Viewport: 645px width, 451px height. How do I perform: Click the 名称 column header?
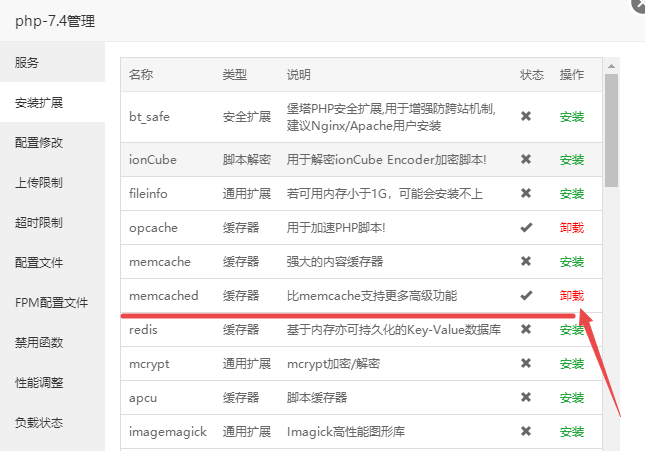coord(141,74)
